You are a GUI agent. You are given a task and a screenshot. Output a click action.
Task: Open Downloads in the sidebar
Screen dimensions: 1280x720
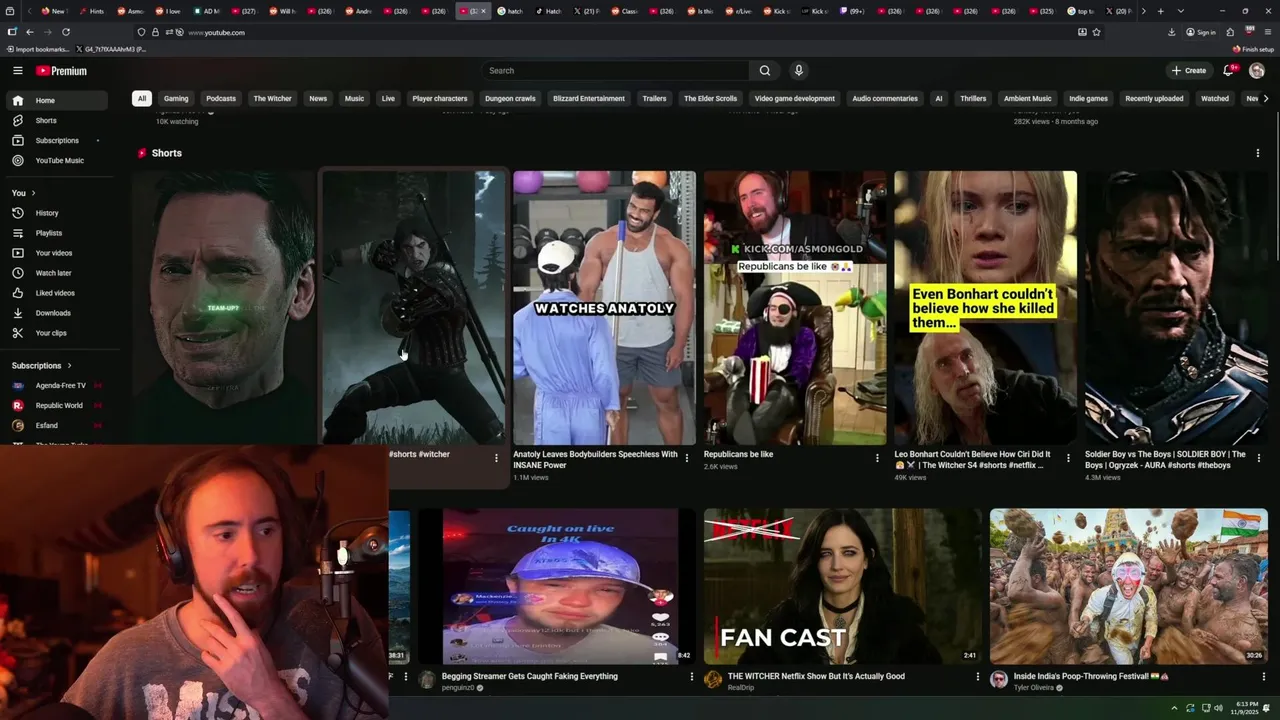pyautogui.click(x=56, y=313)
